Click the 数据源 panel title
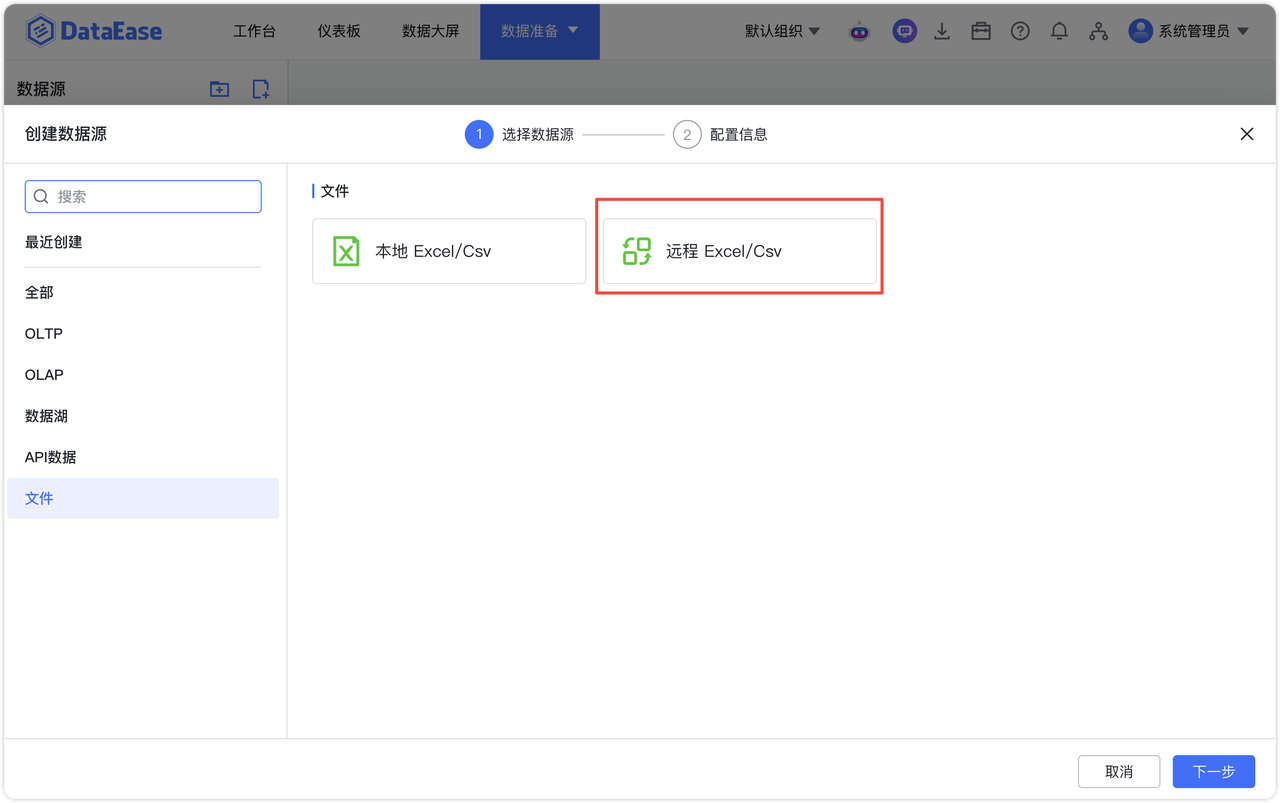 42,89
